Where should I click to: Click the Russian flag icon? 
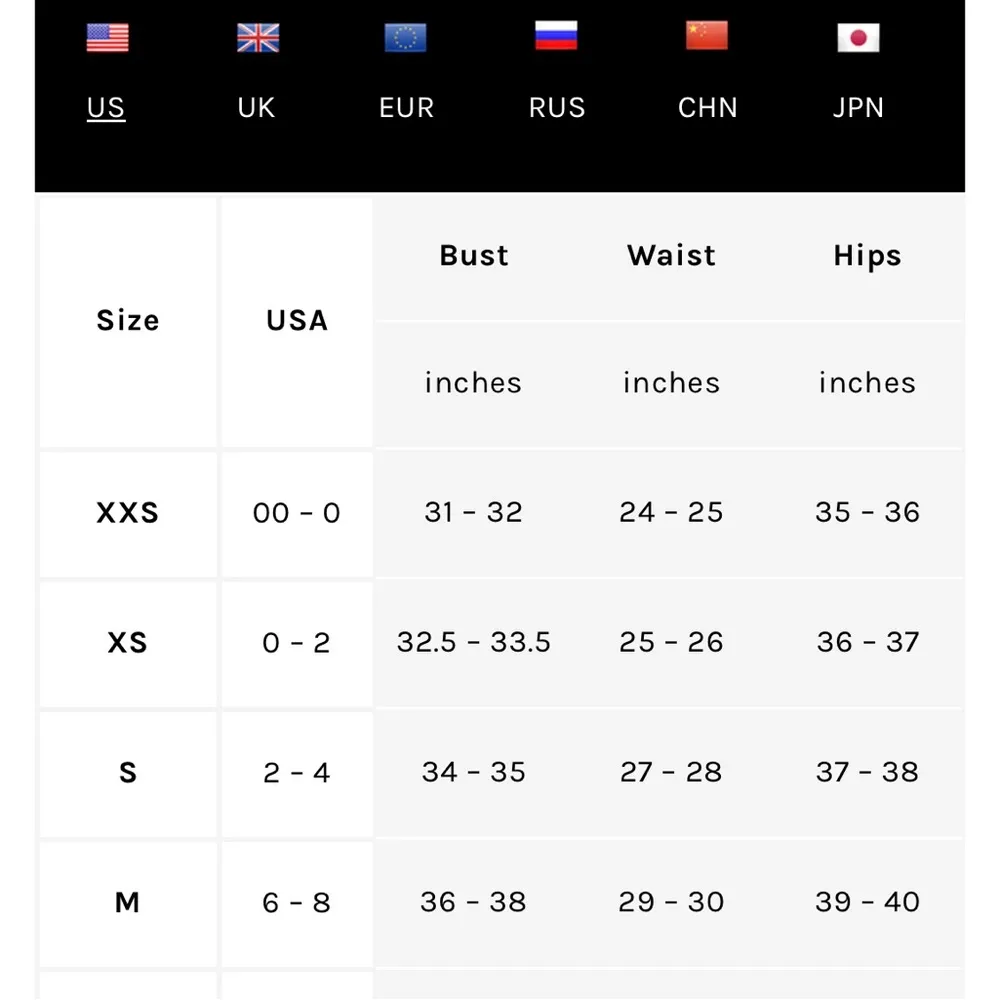coord(556,36)
